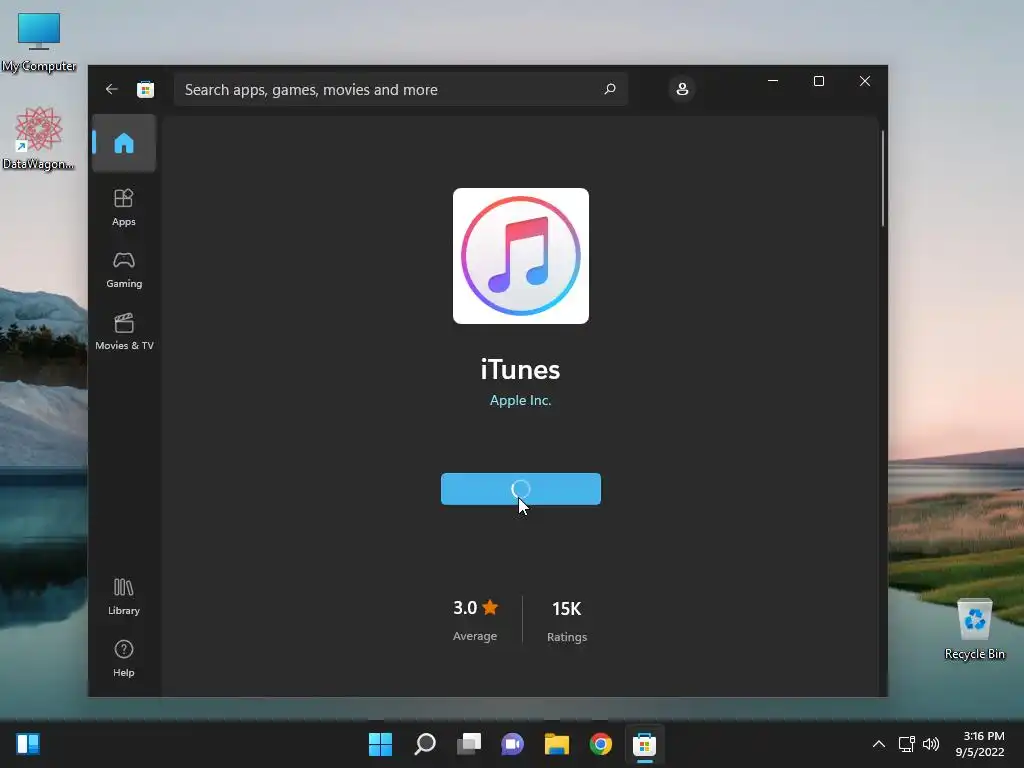Open Movies & TV in sidebar
The width and height of the screenshot is (1024, 768).
[x=124, y=332]
